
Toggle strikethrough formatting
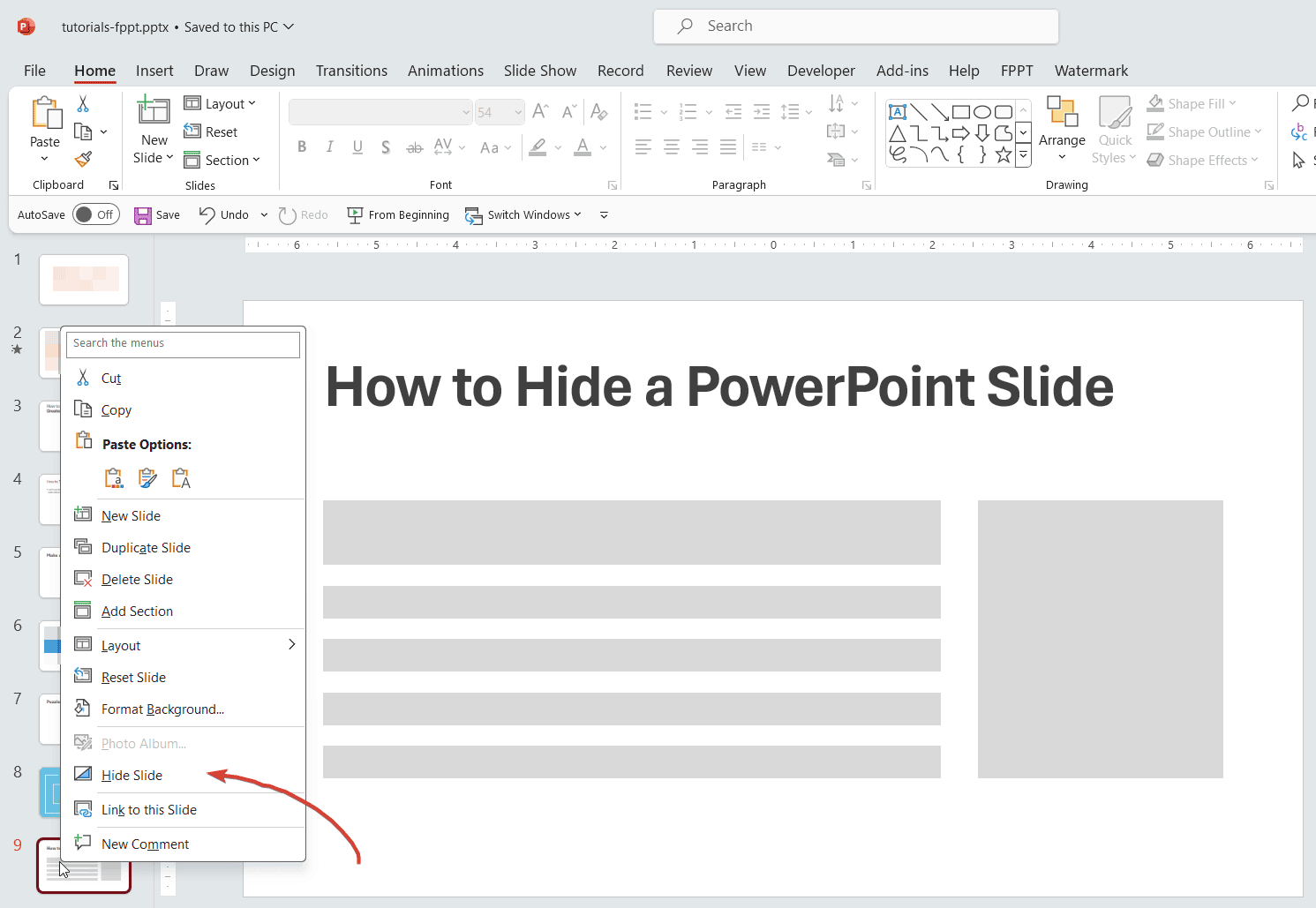click(414, 146)
